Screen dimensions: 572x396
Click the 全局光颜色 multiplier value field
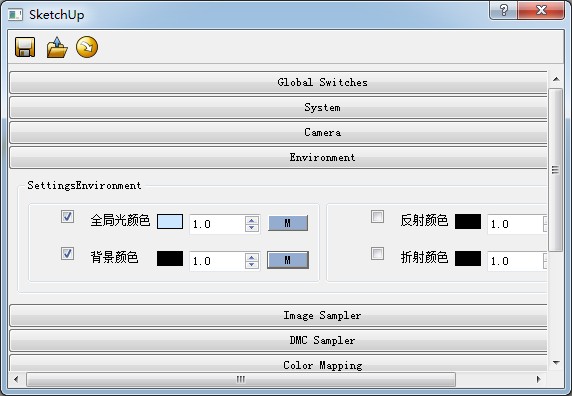[x=217, y=224]
